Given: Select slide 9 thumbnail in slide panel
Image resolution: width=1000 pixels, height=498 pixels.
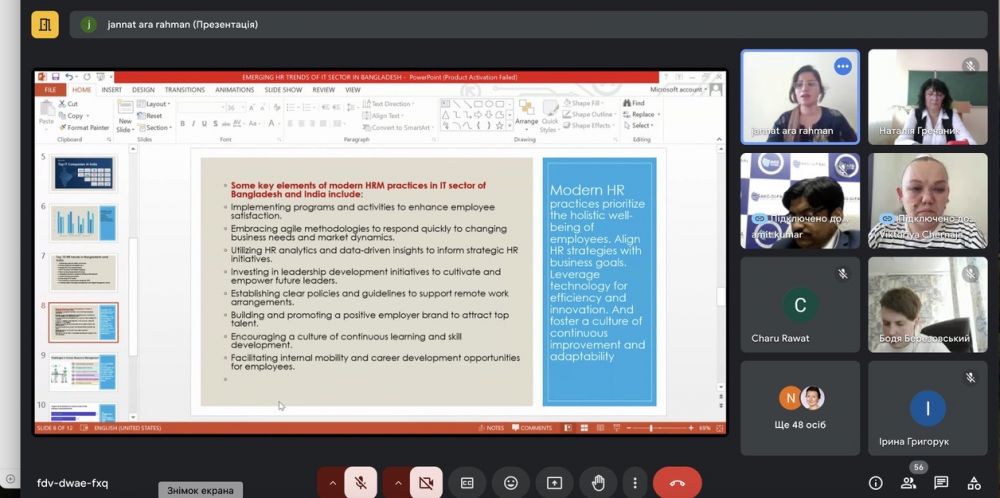Looking at the screenshot, I should [84, 372].
